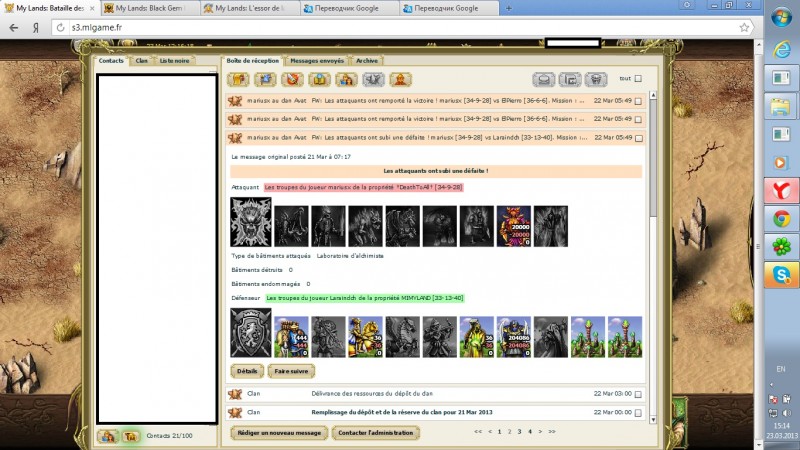This screenshot has height=450, width=800.
Task: Click the defender's lion shield emblem
Action: pyautogui.click(x=250, y=332)
